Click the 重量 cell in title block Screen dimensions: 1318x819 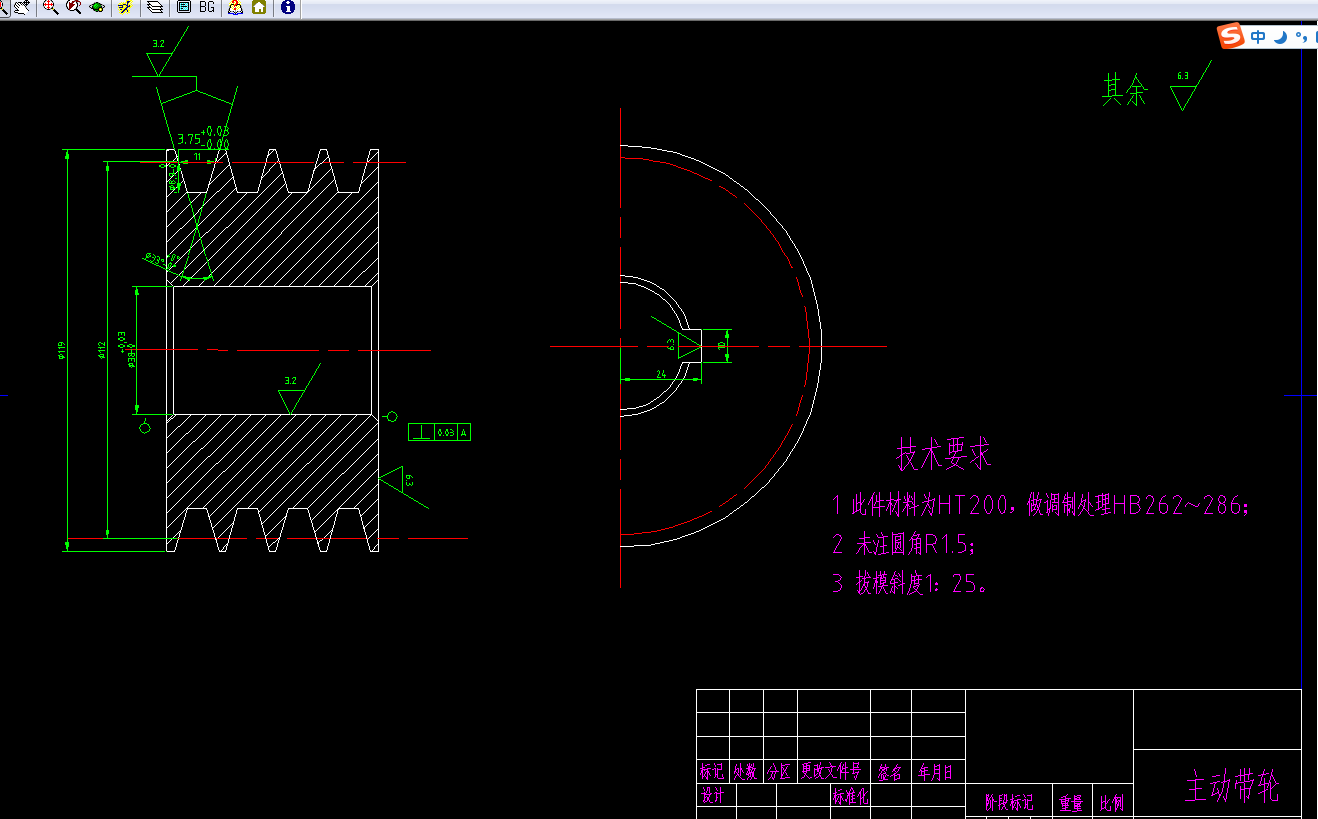(x=1071, y=802)
